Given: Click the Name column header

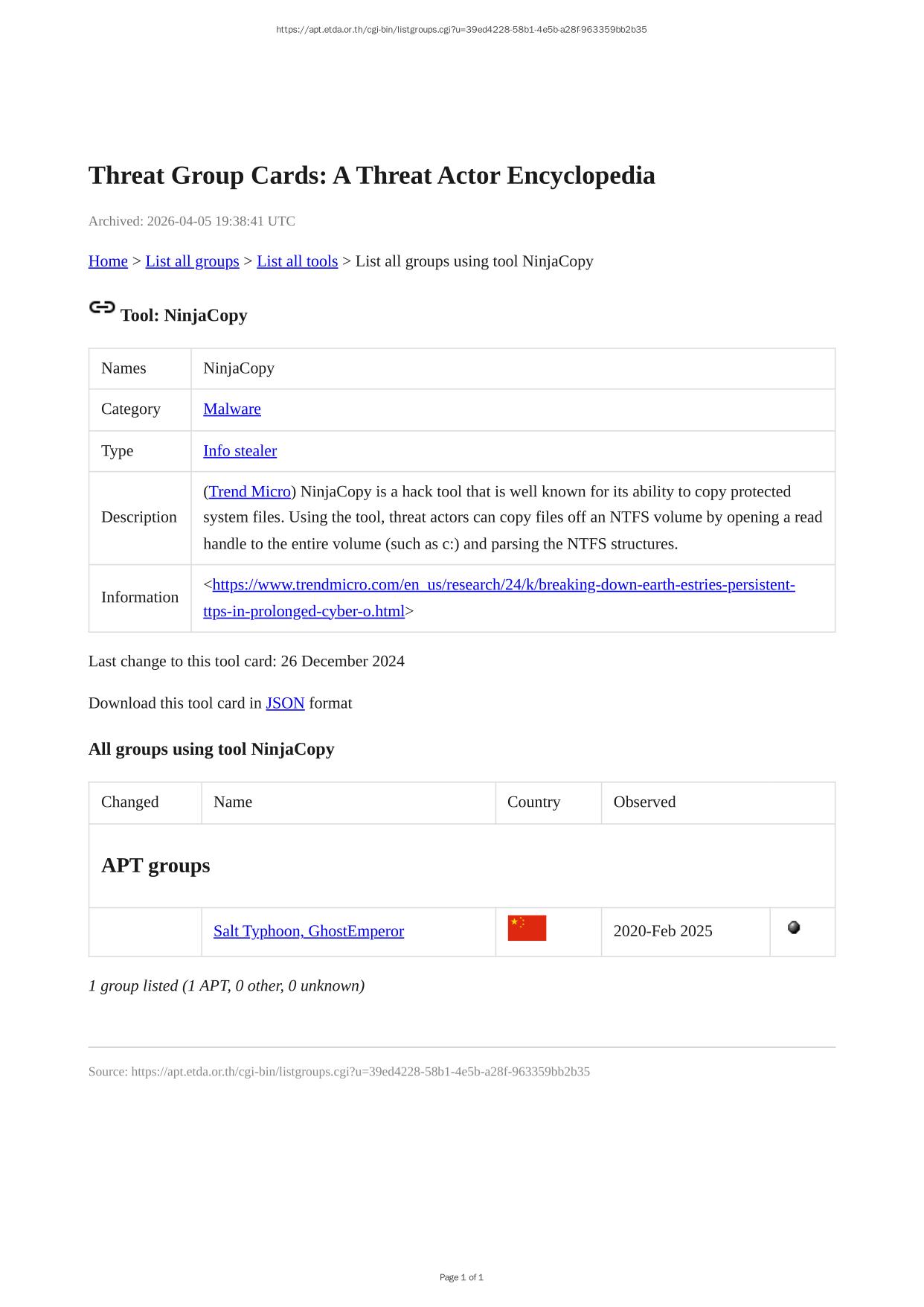Looking at the screenshot, I should [232, 802].
